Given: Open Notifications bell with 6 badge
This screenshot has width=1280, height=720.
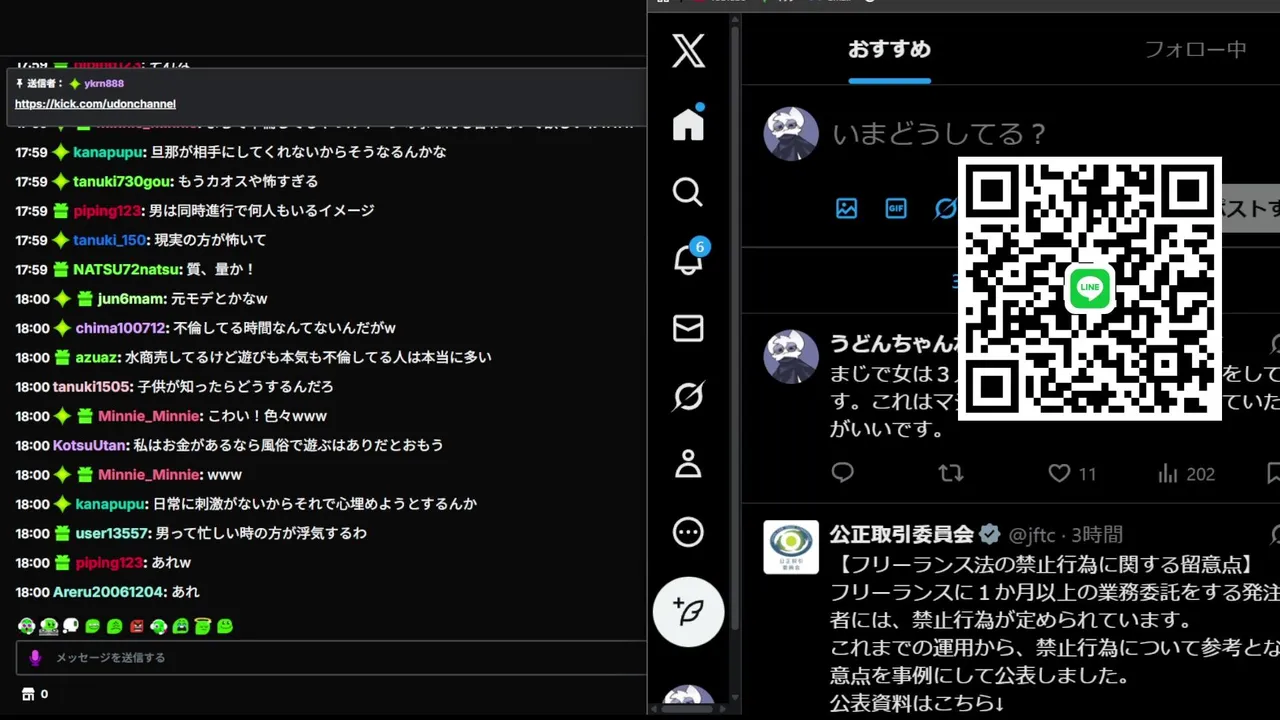Looking at the screenshot, I should click(x=688, y=259).
